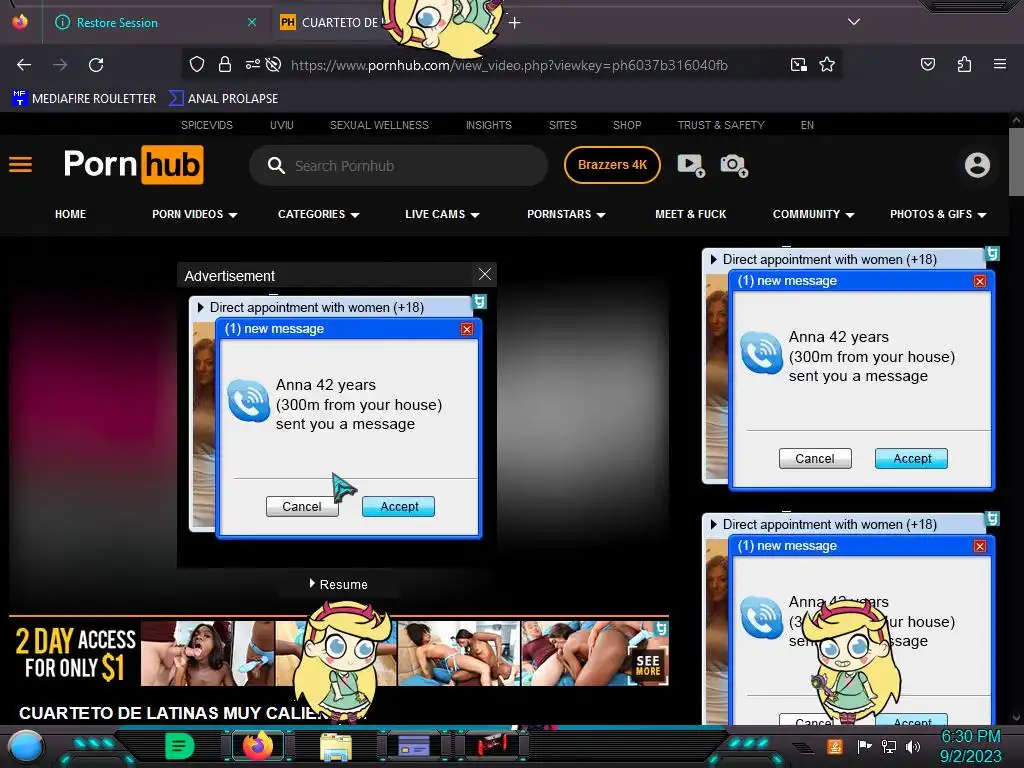Click the search magnifier icon

point(276,165)
